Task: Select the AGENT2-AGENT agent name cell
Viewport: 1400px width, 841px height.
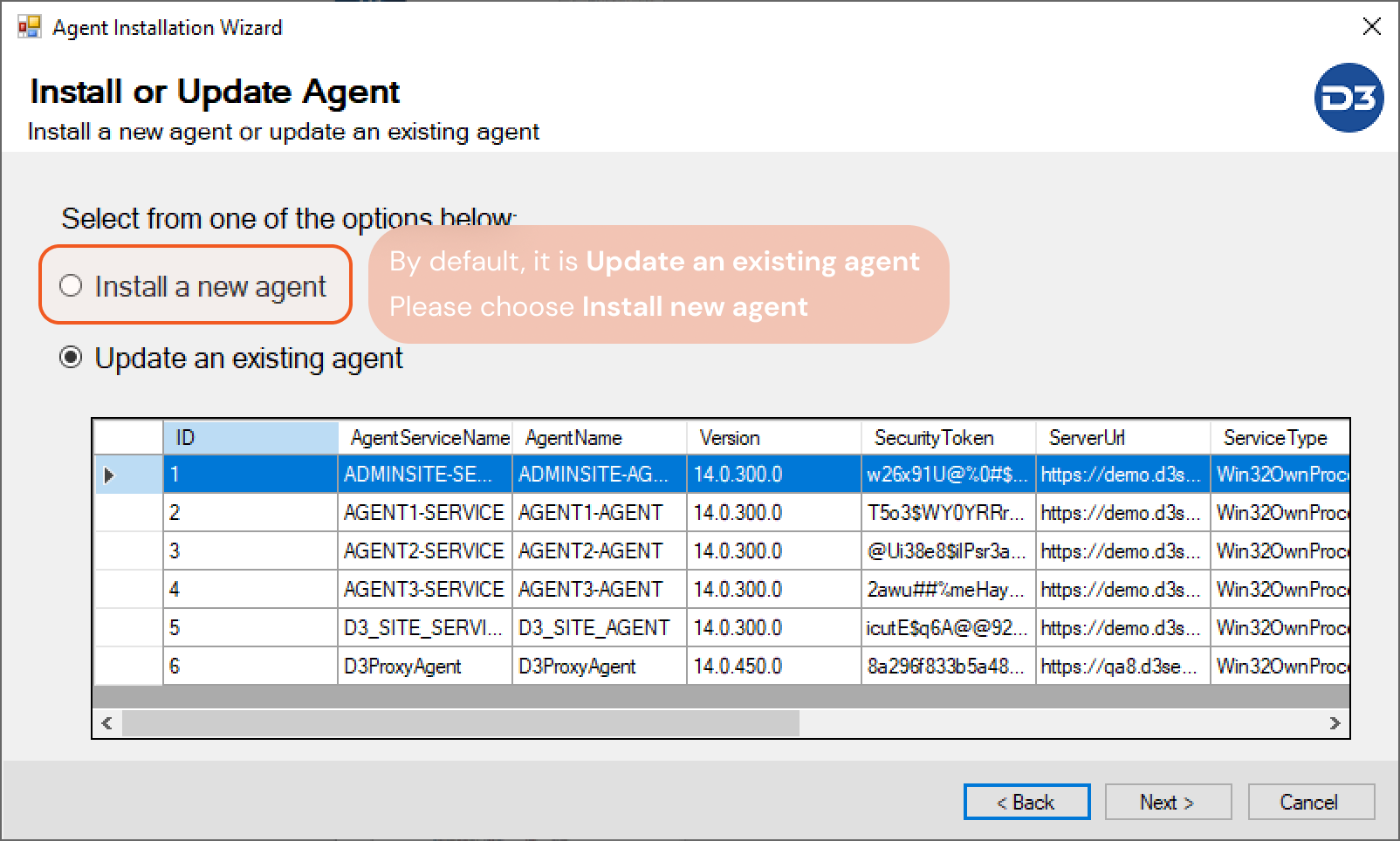Action: [599, 551]
